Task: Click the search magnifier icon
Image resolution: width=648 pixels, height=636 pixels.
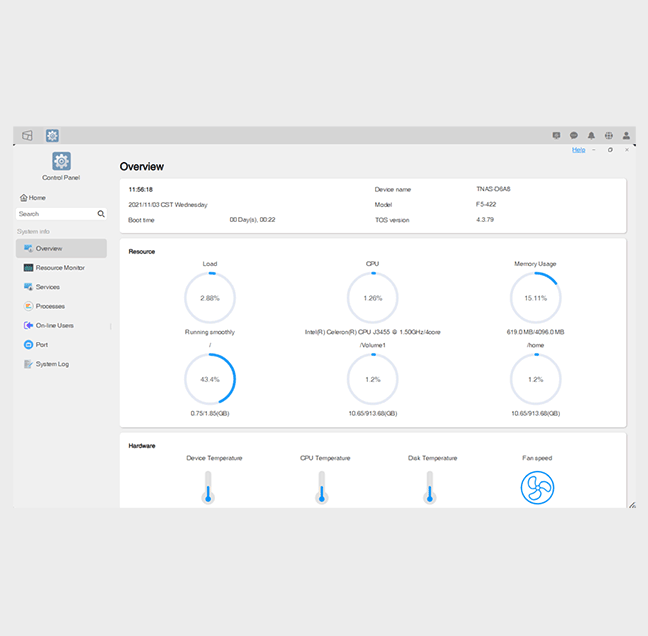Action: point(101,214)
